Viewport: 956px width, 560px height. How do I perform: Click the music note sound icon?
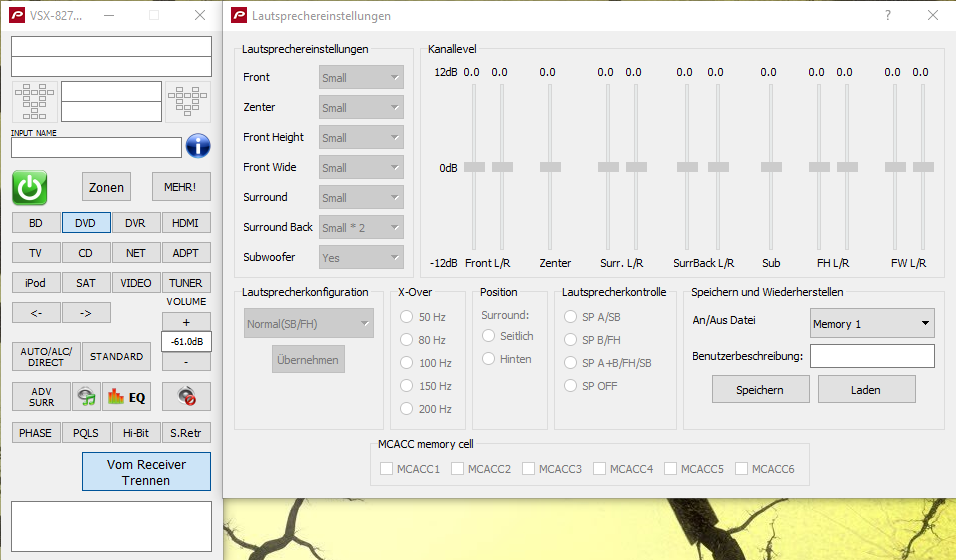[86, 397]
